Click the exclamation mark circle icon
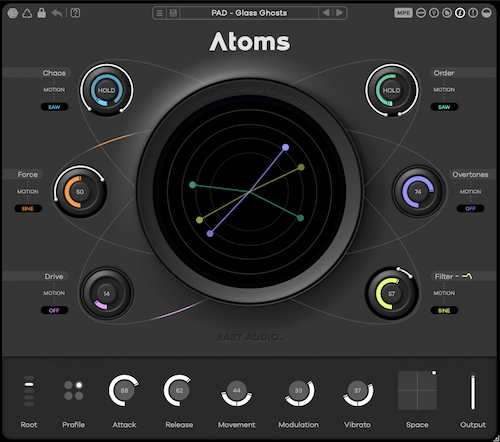The height and width of the screenshot is (442, 500). [x=473, y=13]
